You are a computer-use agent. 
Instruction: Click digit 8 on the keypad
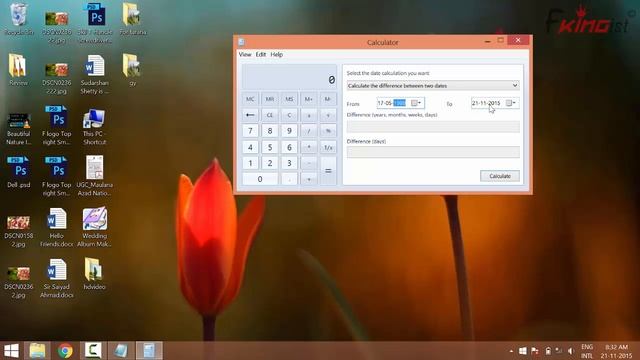point(270,131)
